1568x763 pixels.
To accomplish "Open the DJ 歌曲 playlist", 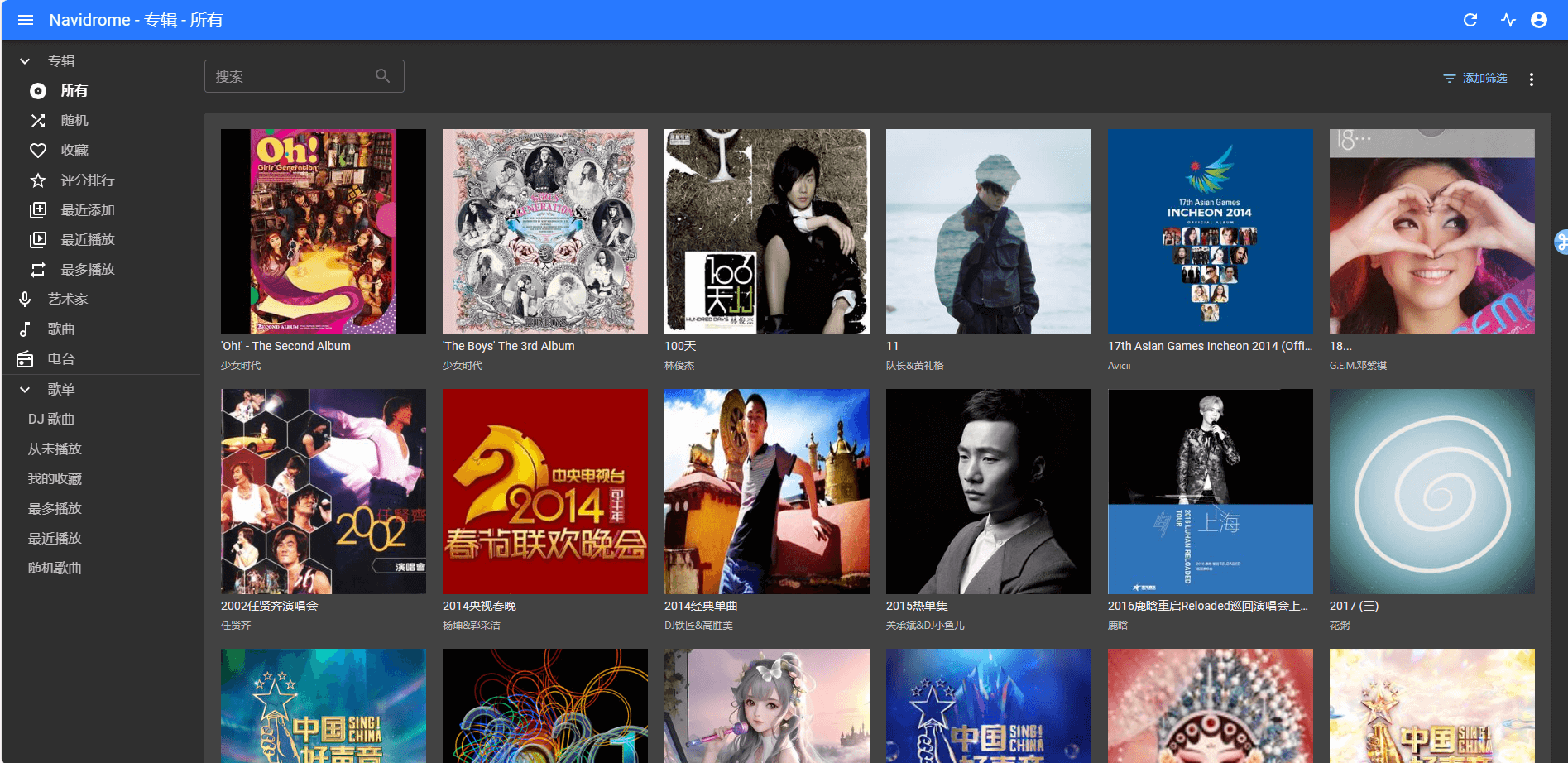I will (51, 420).
